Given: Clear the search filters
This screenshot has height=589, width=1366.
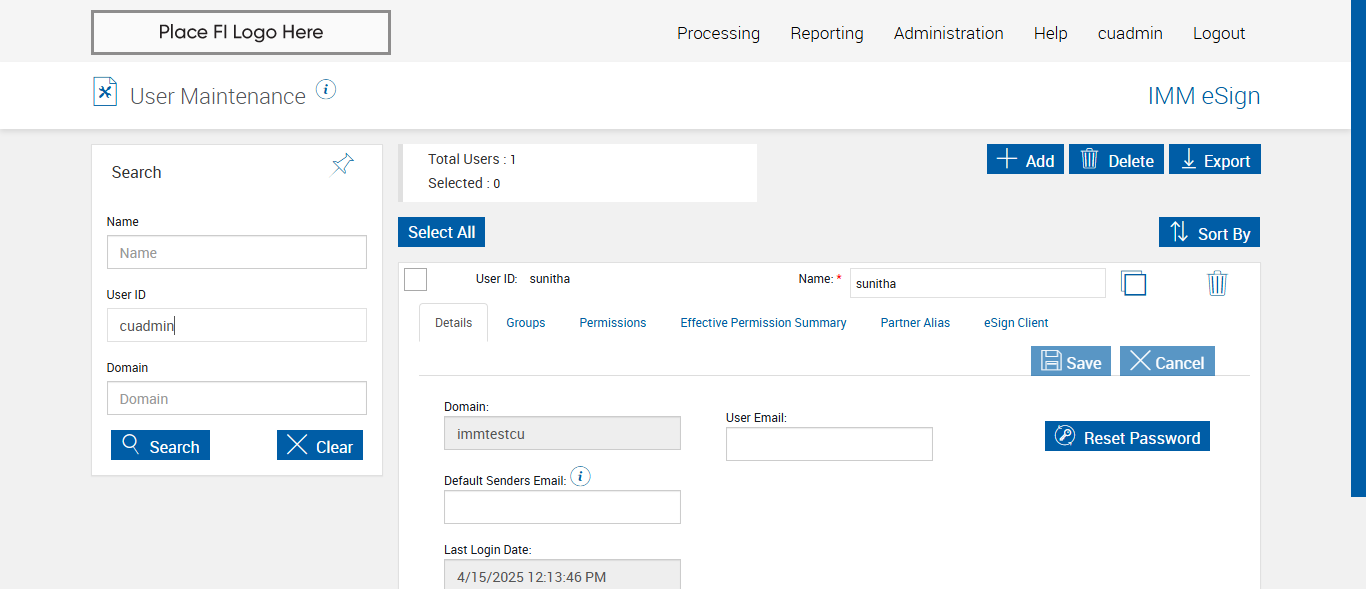Looking at the screenshot, I should pyautogui.click(x=319, y=446).
